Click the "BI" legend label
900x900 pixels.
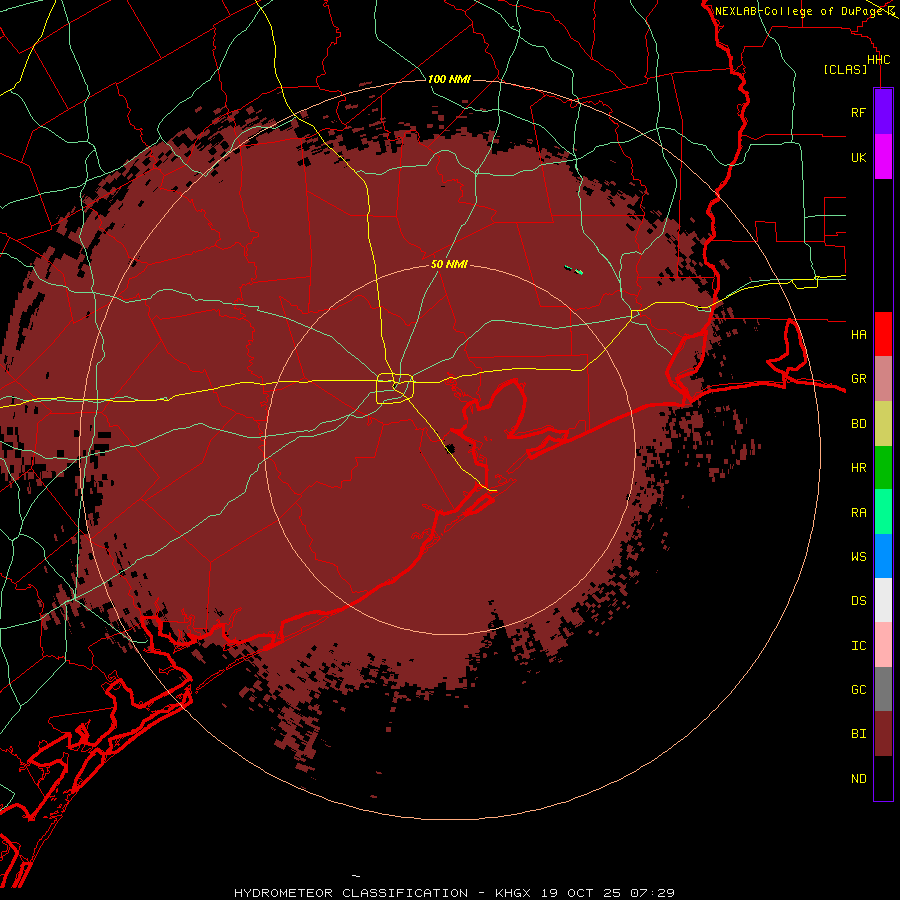tap(858, 734)
